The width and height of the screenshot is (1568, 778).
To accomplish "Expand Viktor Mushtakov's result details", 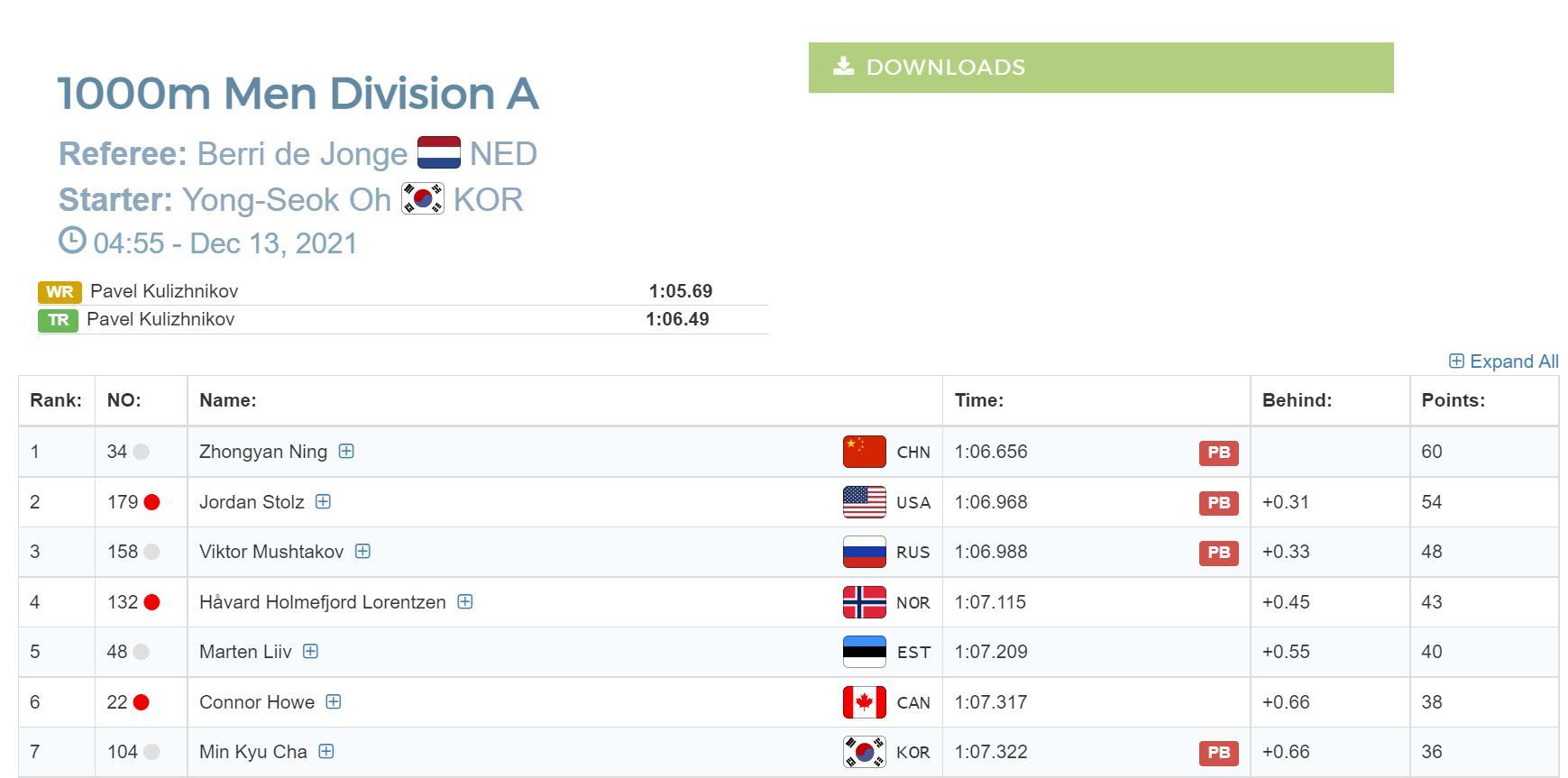I will tap(362, 552).
